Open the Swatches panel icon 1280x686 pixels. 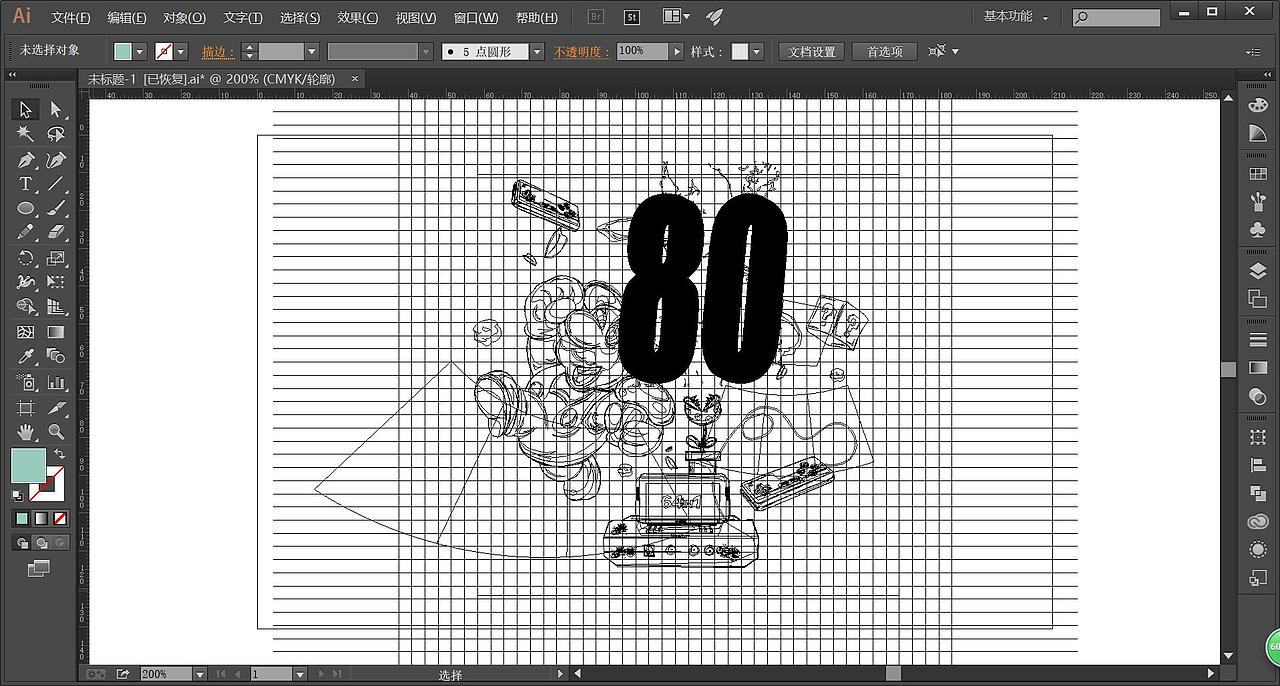click(1258, 174)
